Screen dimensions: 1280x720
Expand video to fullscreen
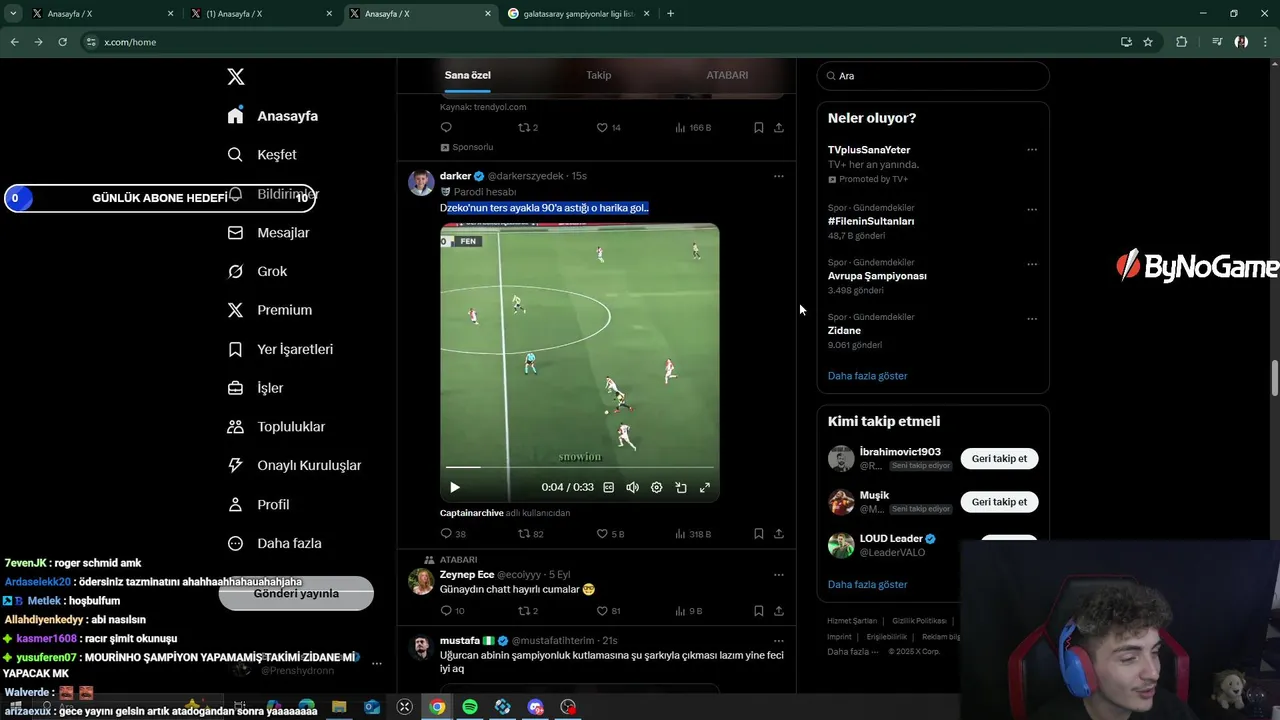705,488
